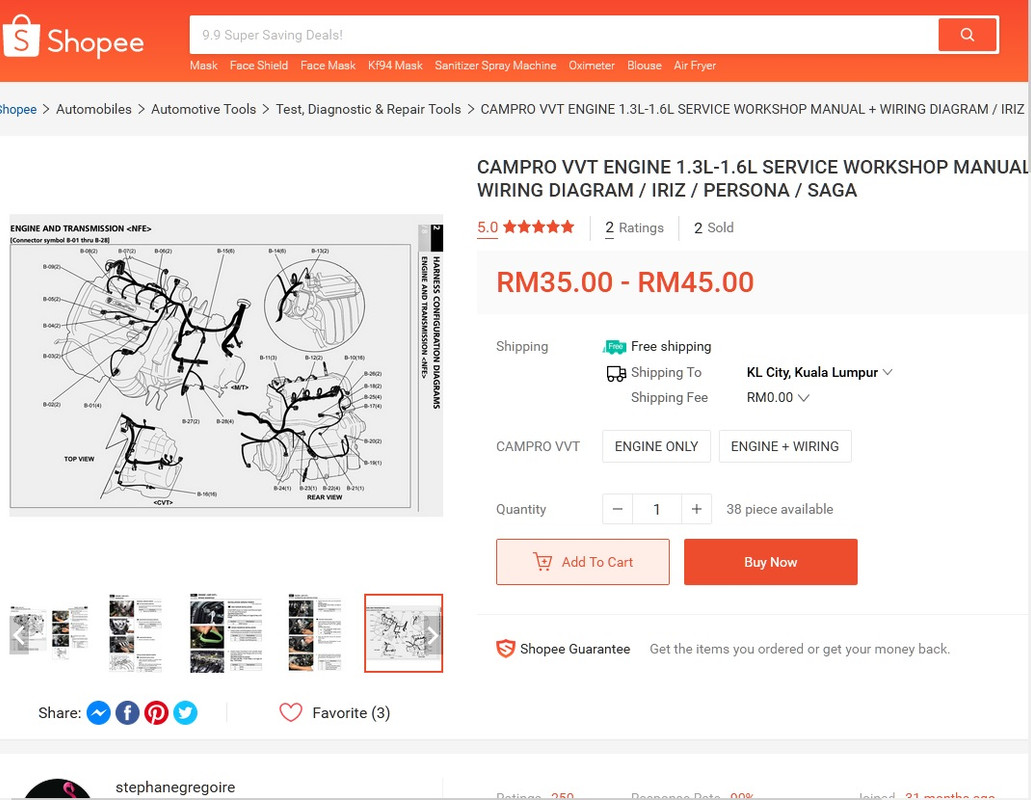The image size is (1031, 800).
Task: Click Add To Cart button
Action: click(x=583, y=562)
